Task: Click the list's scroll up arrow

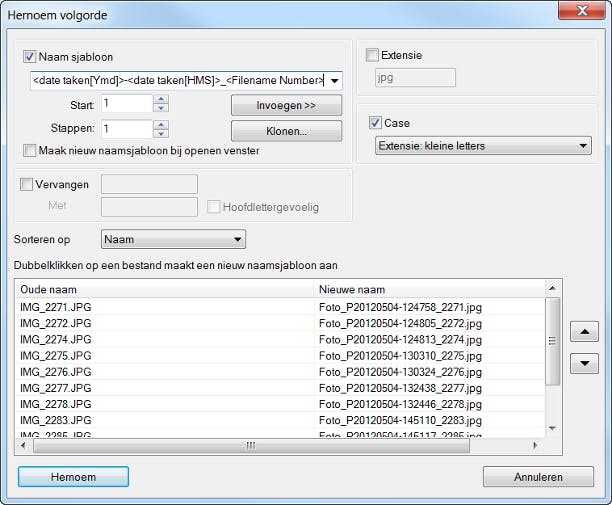Action: point(552,288)
